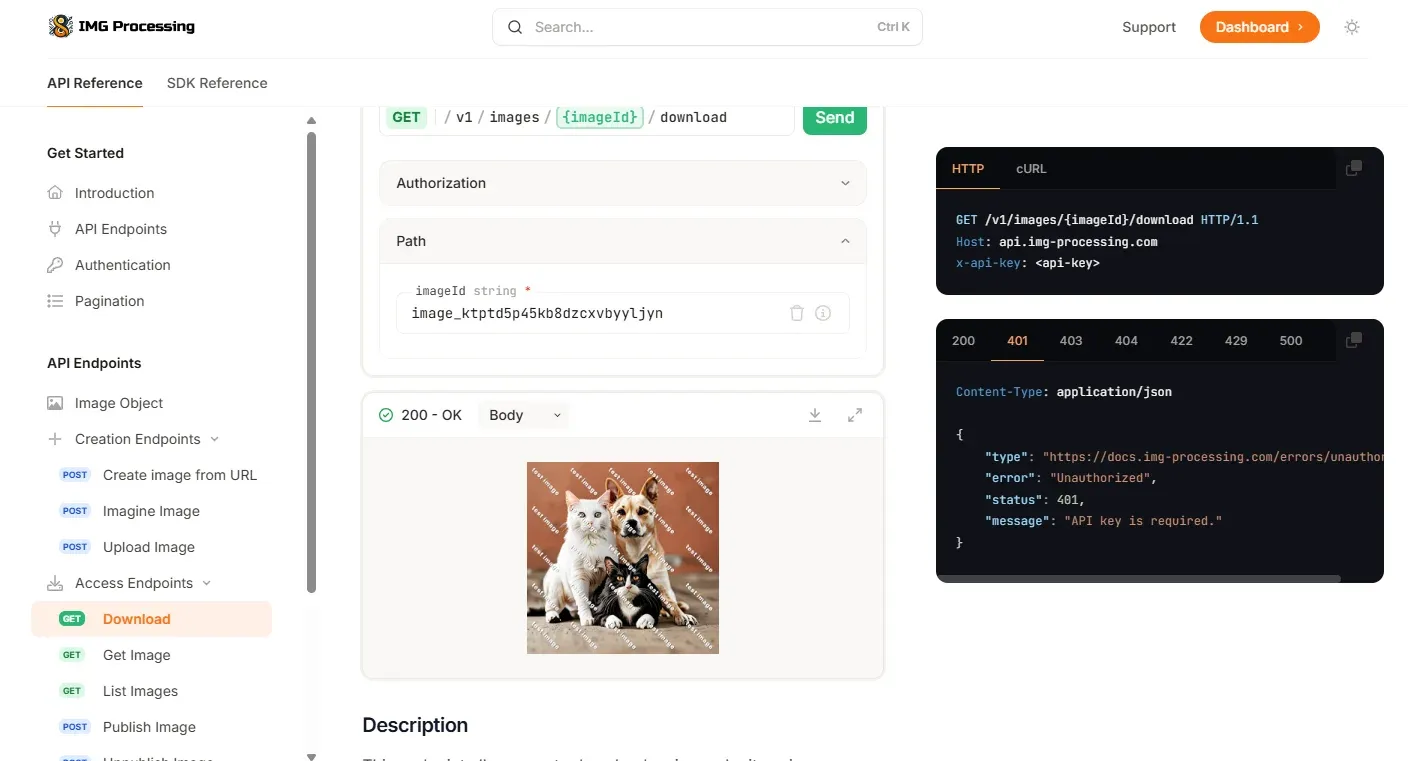Open the orange Dashboard button
The height and width of the screenshot is (761, 1408).
tap(1259, 27)
